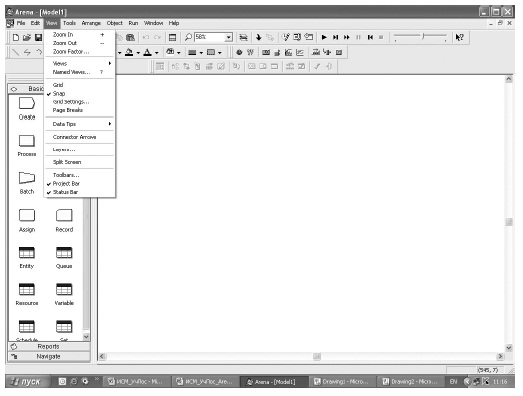Image resolution: width=523 pixels, height=396 pixels.
Task: Start simulation with Go play button
Action: (324, 37)
